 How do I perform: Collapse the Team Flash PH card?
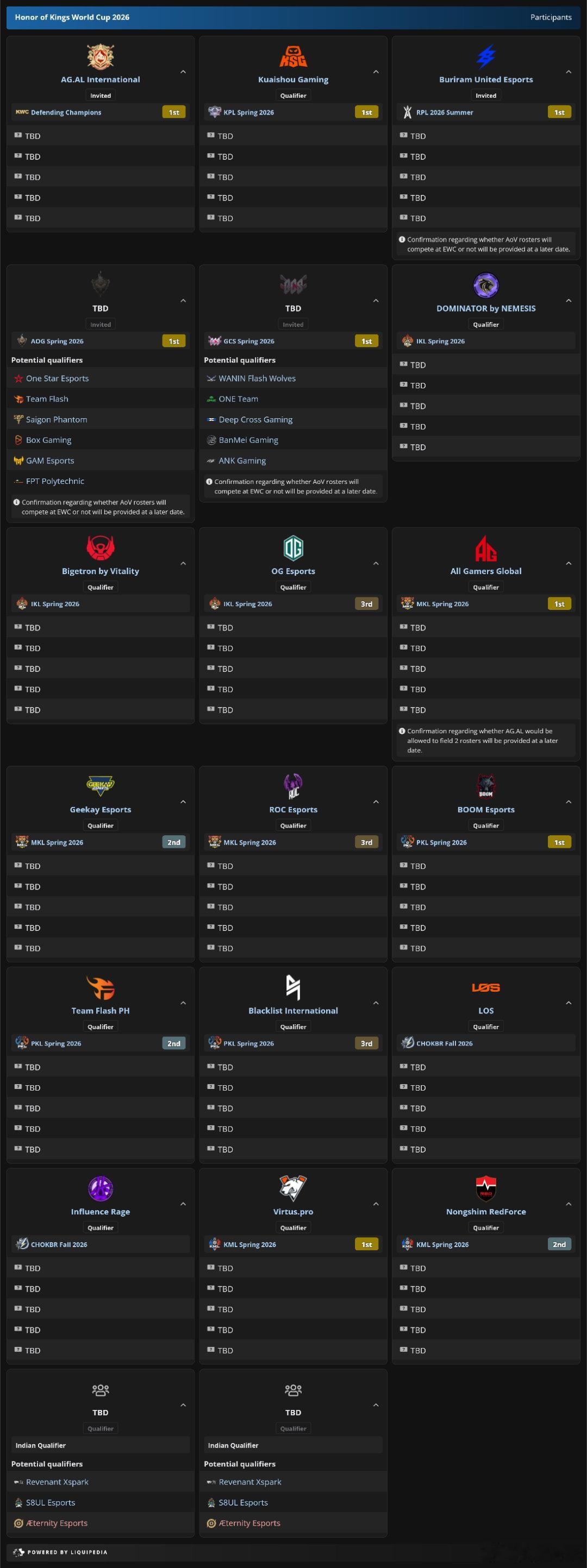click(183, 1003)
